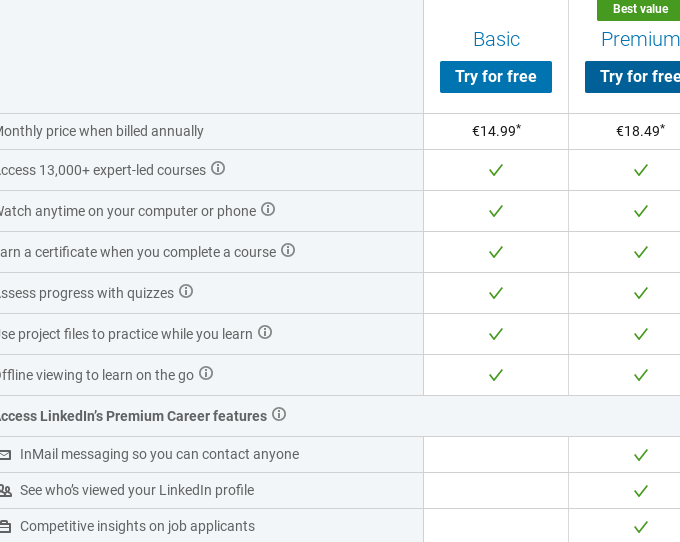The height and width of the screenshot is (542, 680).
Task: Click info icon beside project files row
Action: click(265, 333)
